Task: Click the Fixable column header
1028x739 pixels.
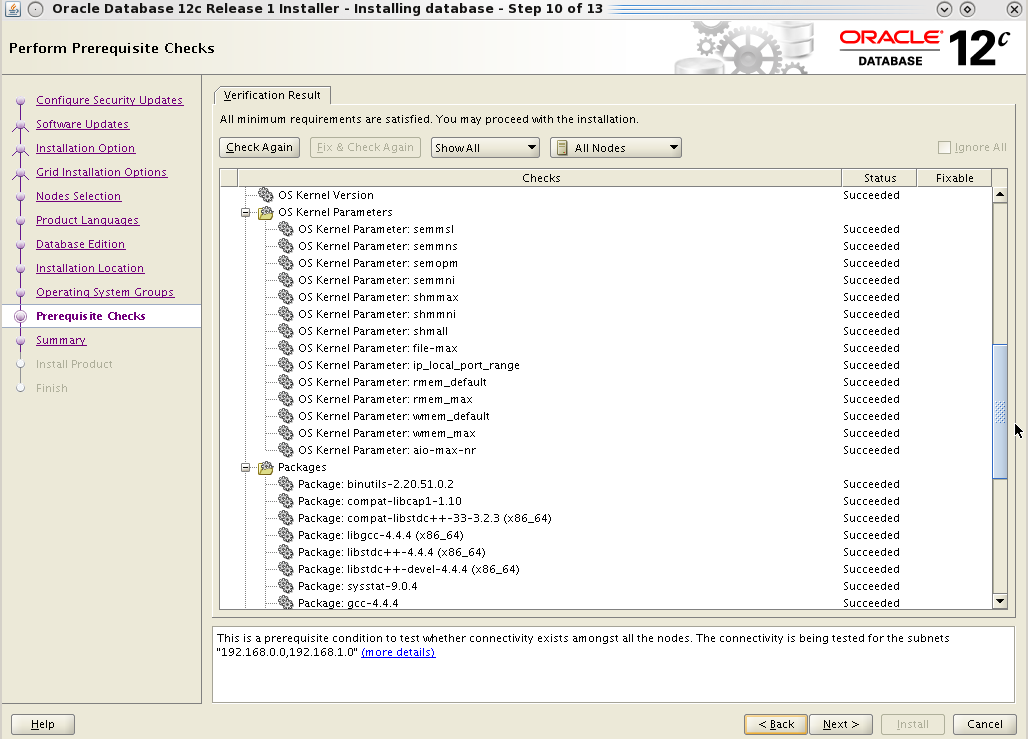Action: [954, 178]
